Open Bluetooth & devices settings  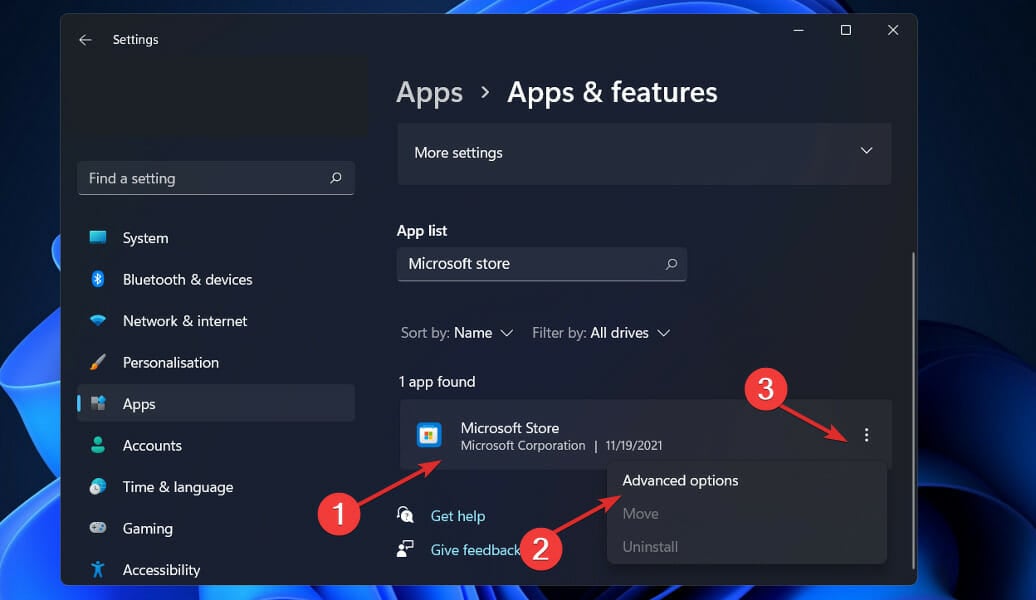(216, 280)
